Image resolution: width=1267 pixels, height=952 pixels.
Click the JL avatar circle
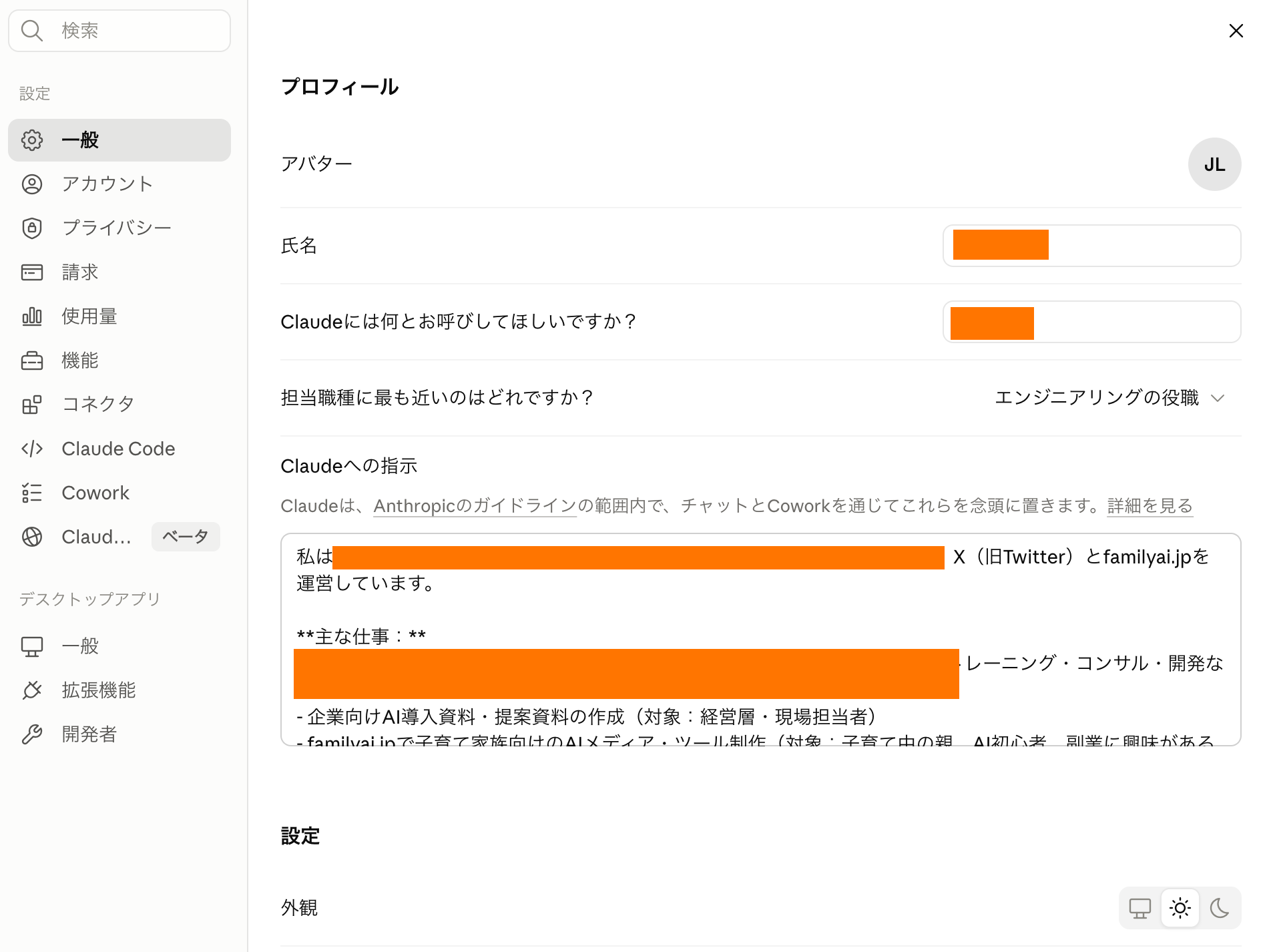click(1214, 164)
